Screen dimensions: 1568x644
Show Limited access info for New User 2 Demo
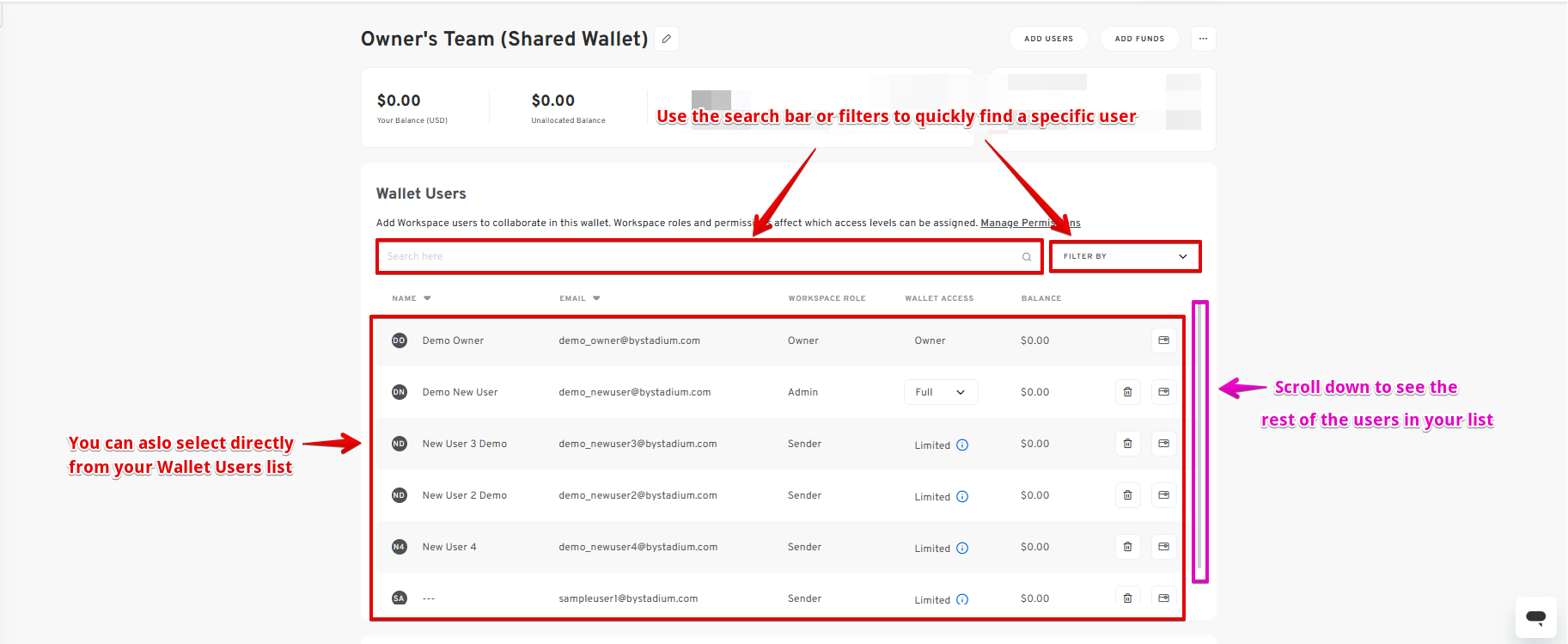click(x=962, y=497)
